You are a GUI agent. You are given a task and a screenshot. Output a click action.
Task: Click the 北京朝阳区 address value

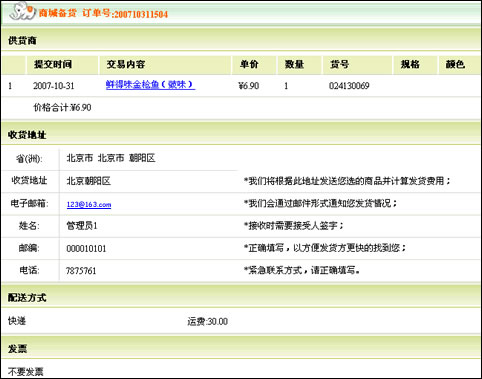pyautogui.click(x=88, y=181)
